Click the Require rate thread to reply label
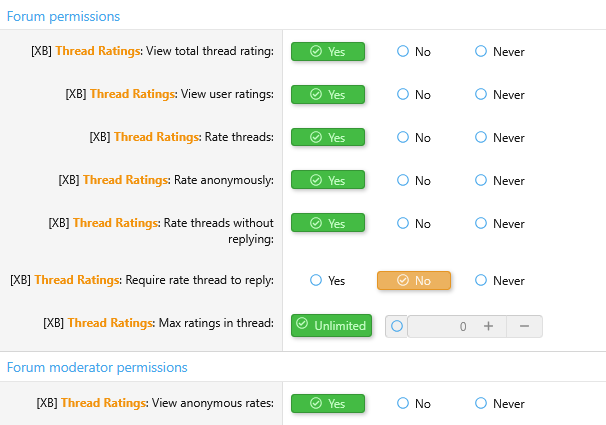Screen dimensions: 606x425 142,280
